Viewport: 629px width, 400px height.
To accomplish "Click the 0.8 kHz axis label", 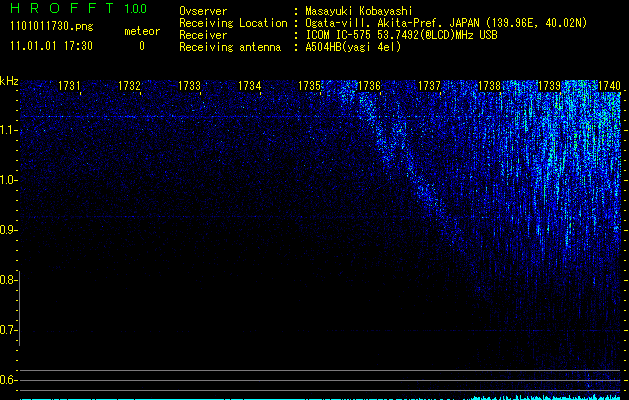I will [8, 280].
